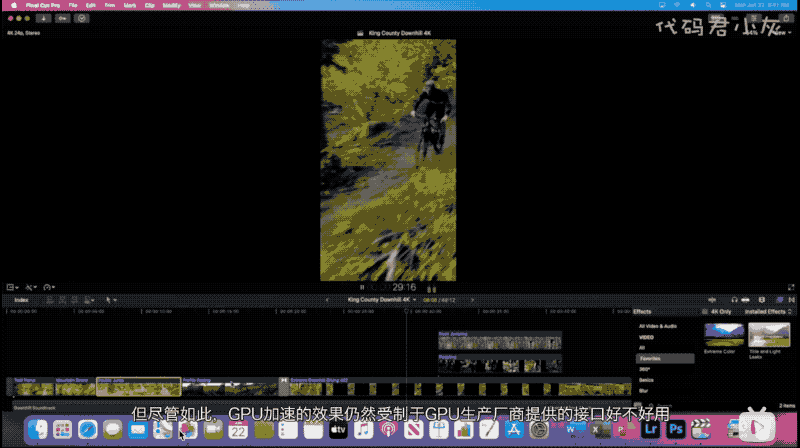Expand the timeline tool selector dropdown
This screenshot has width=800, height=448.
(112, 299)
